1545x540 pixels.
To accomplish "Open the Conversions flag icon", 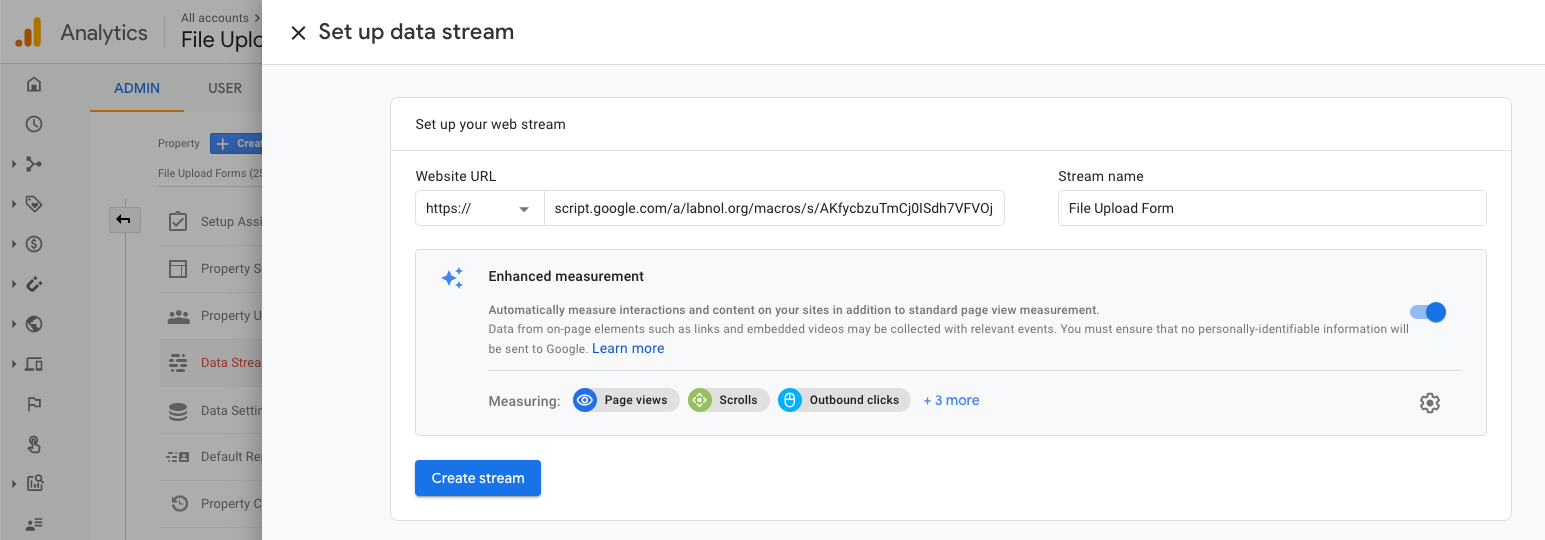I will [x=34, y=404].
